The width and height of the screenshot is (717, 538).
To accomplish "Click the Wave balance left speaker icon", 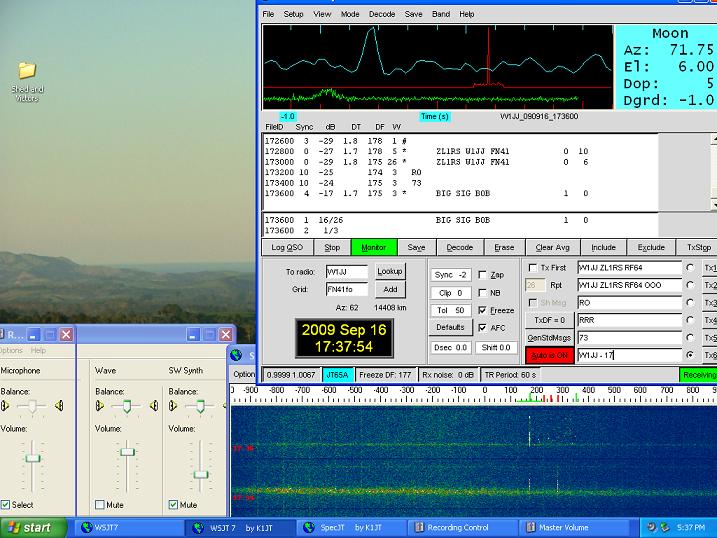I will pyautogui.click(x=102, y=406).
